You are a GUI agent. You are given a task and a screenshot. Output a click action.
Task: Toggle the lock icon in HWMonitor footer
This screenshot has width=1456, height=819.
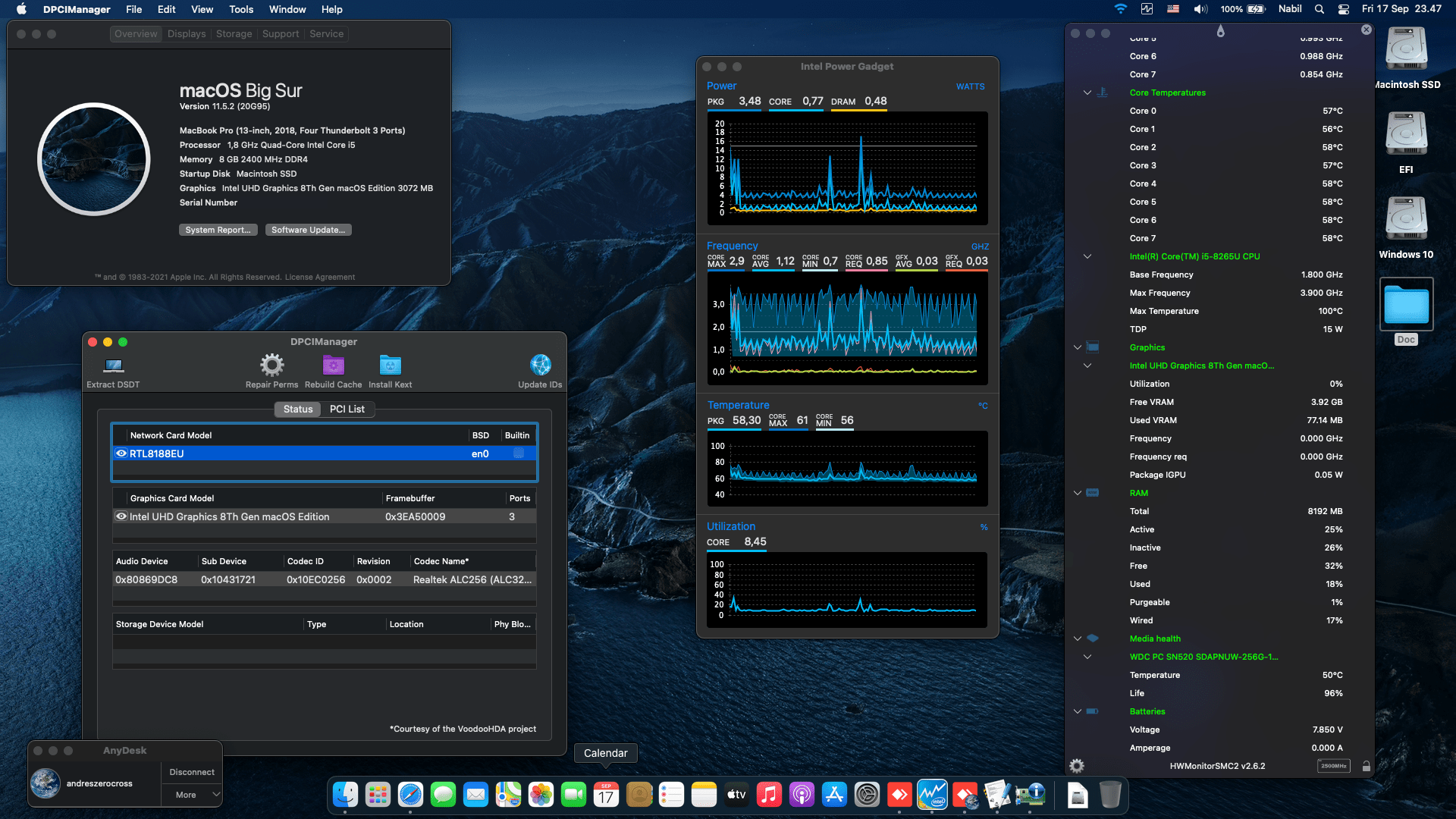point(1366,766)
